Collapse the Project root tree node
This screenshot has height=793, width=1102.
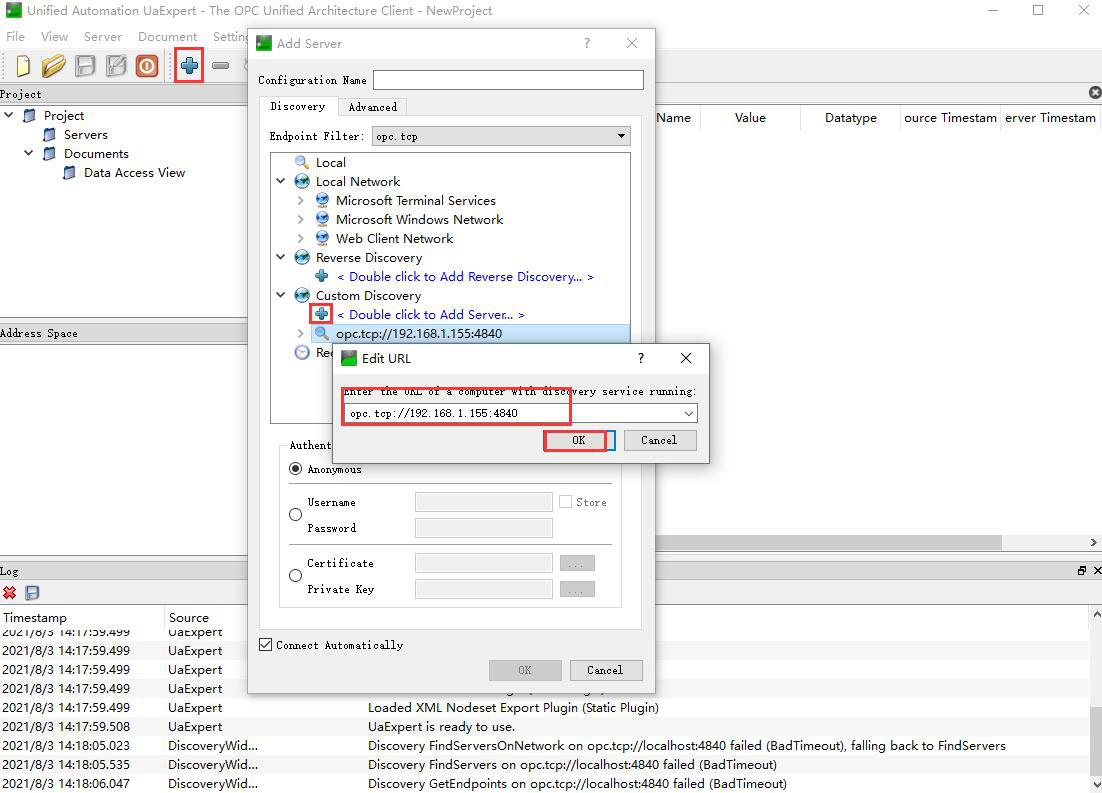pos(9,115)
